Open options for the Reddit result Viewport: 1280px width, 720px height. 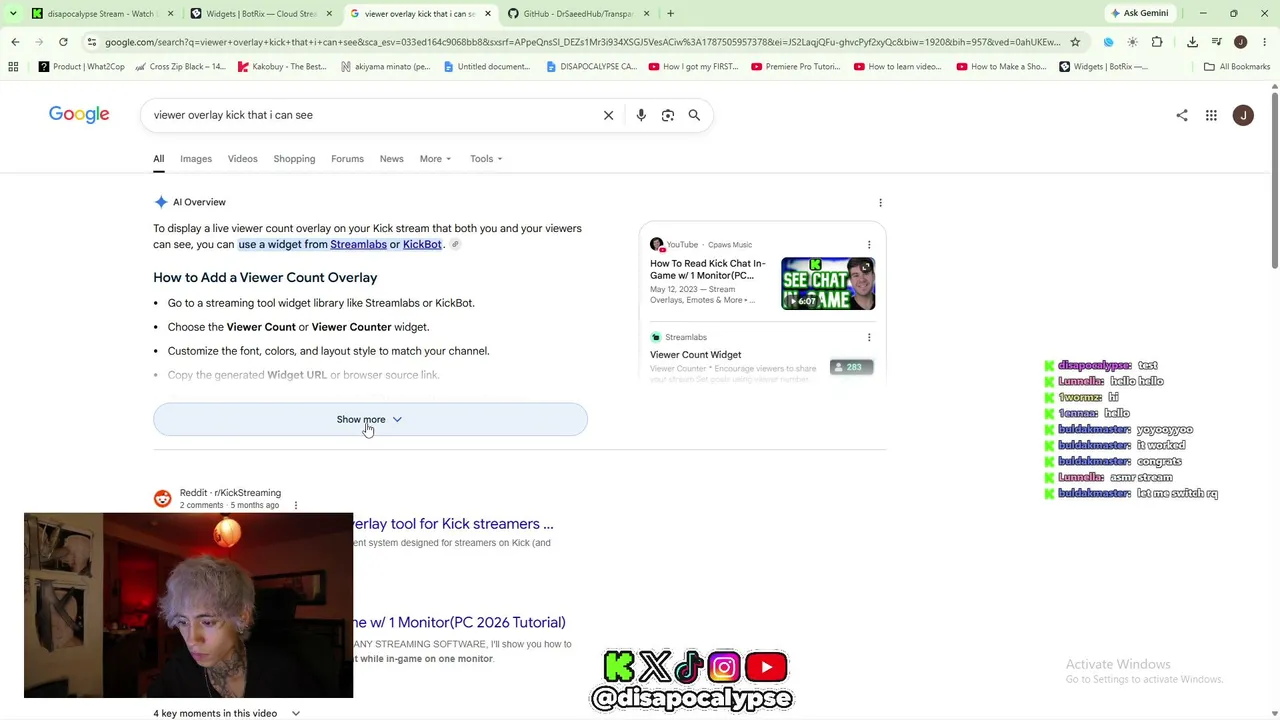pyautogui.click(x=296, y=505)
